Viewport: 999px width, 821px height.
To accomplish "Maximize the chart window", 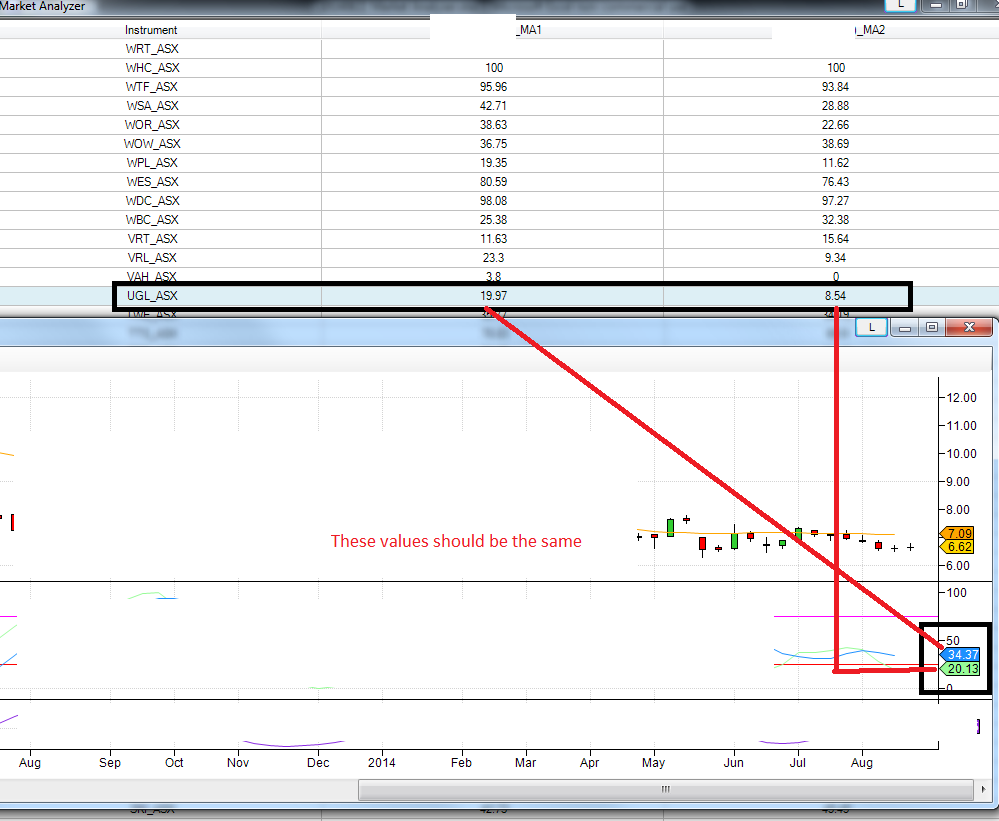I will click(932, 327).
